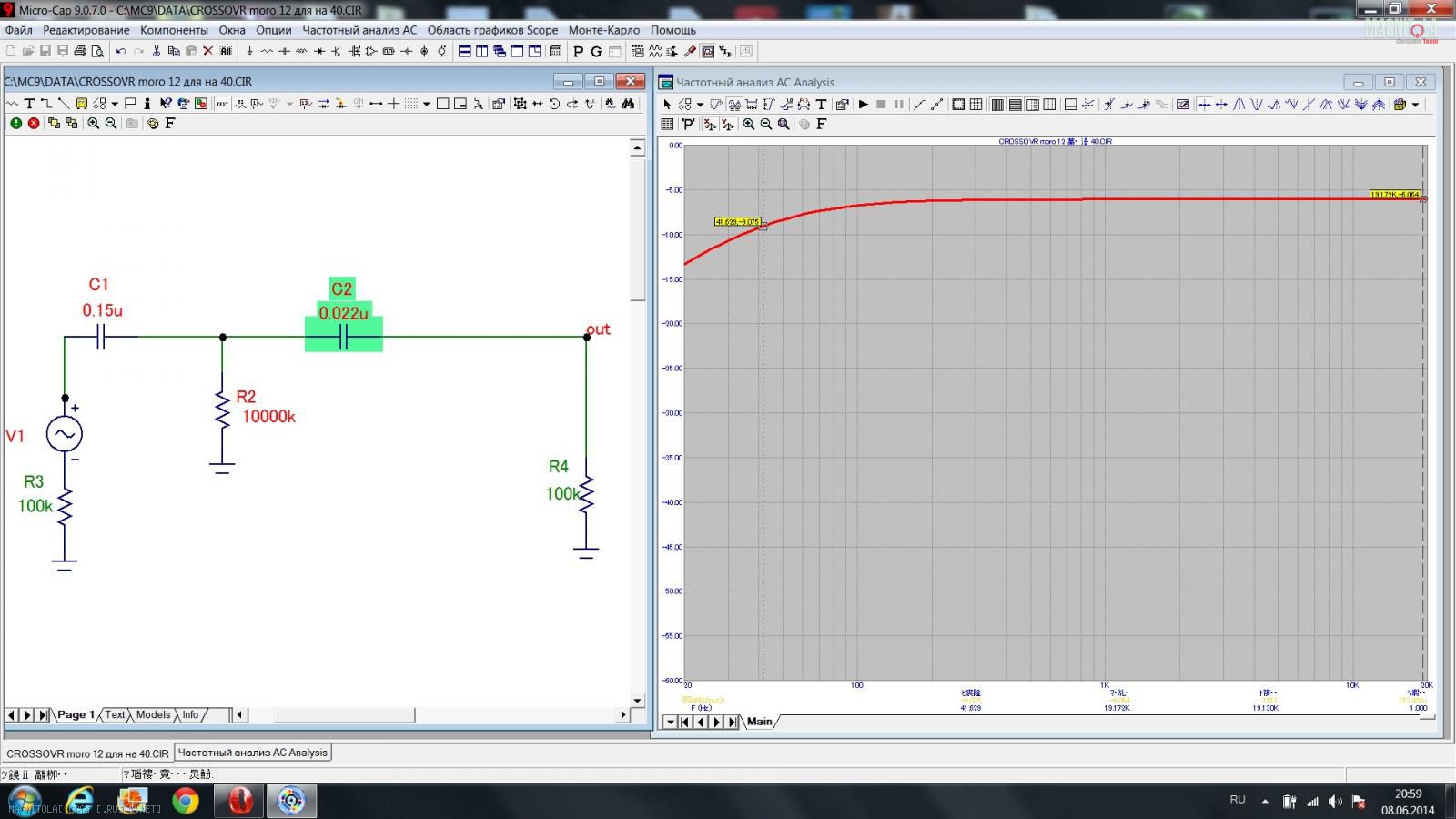Open the Монте-Карло menu
Image resolution: width=1456 pixels, height=819 pixels.
tap(604, 30)
